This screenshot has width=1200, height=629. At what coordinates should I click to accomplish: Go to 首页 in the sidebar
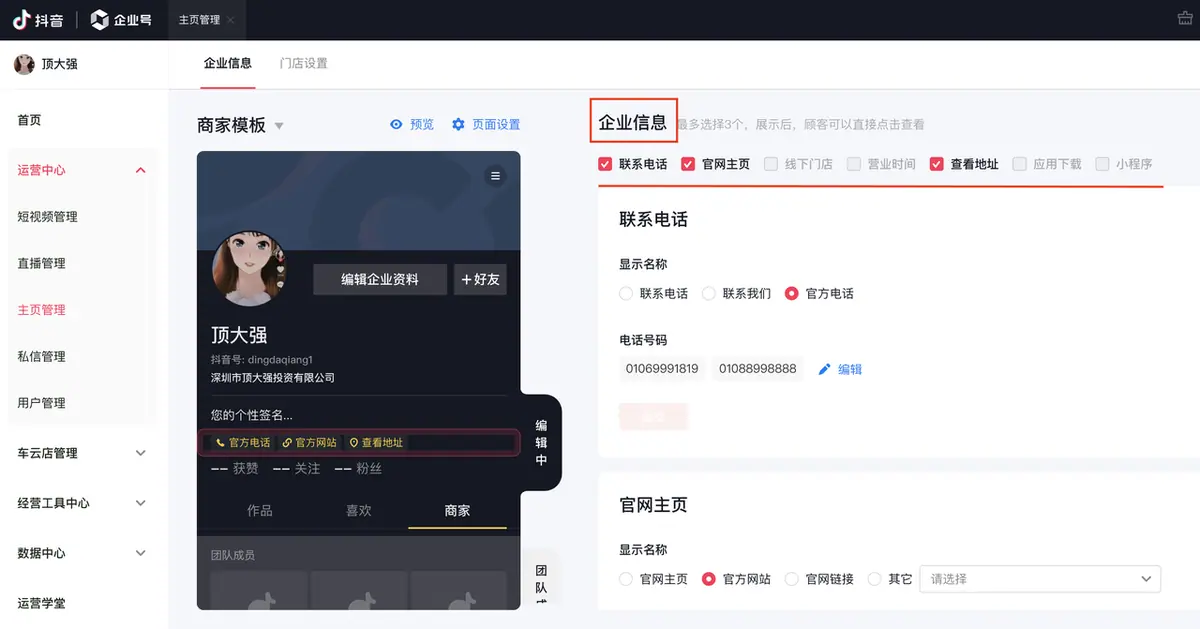(30, 120)
